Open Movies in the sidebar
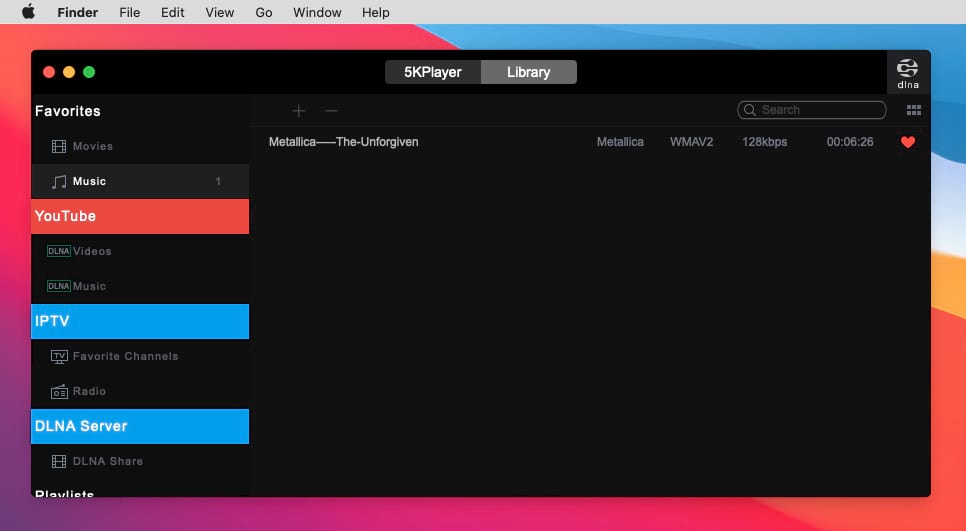 coord(140,146)
